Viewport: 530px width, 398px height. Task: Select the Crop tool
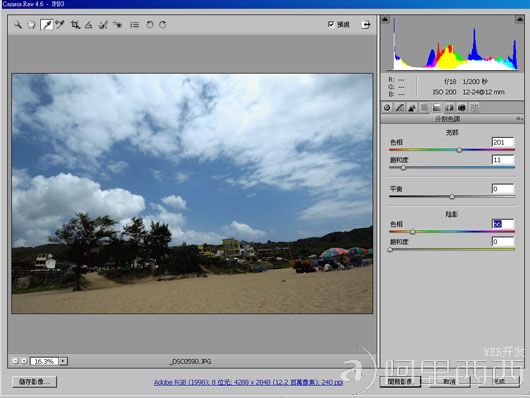click(x=75, y=25)
